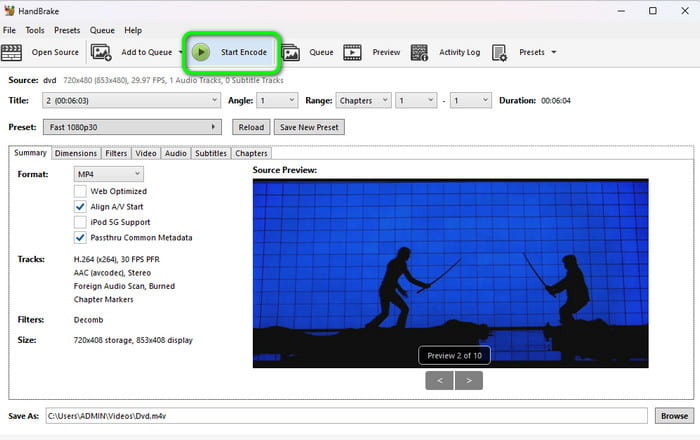700x440 pixels.
Task: Click the Duration value 00:06:04
Action: pyautogui.click(x=556, y=101)
